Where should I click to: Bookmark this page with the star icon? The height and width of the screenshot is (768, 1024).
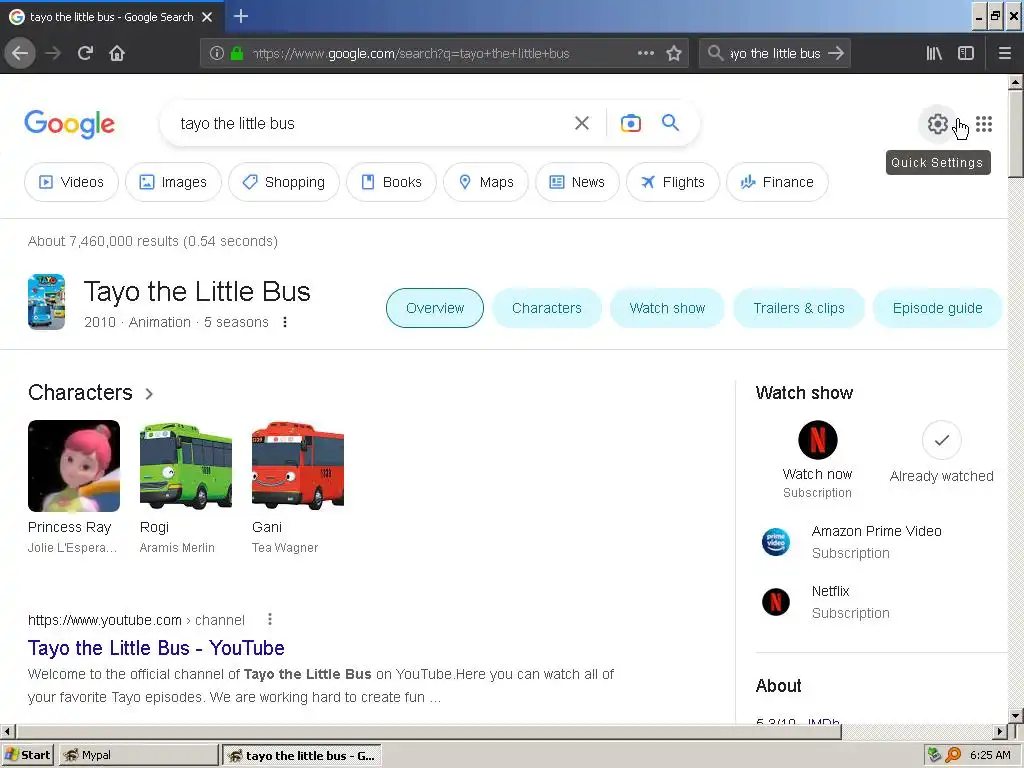pos(674,53)
